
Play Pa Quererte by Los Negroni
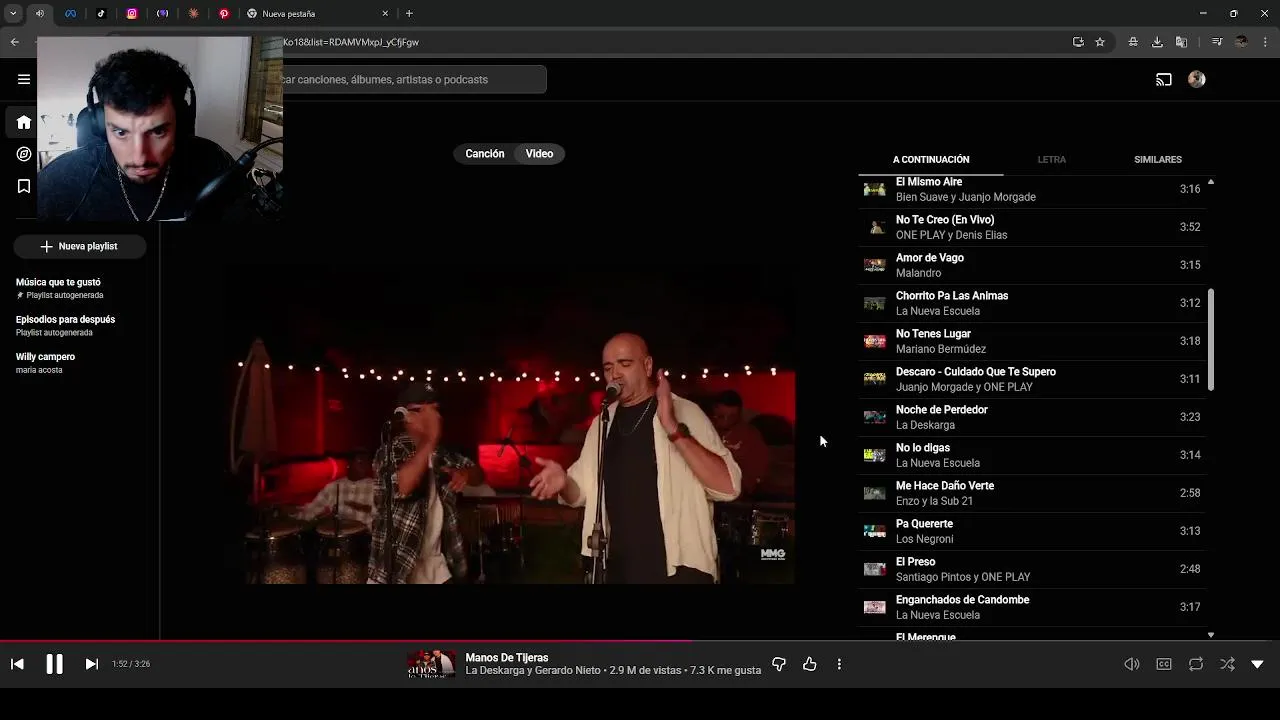1034,531
